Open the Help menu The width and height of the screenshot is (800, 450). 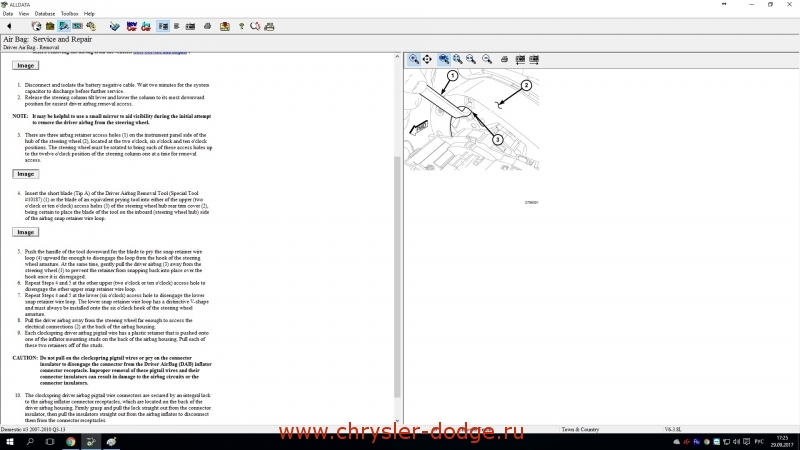click(x=89, y=14)
